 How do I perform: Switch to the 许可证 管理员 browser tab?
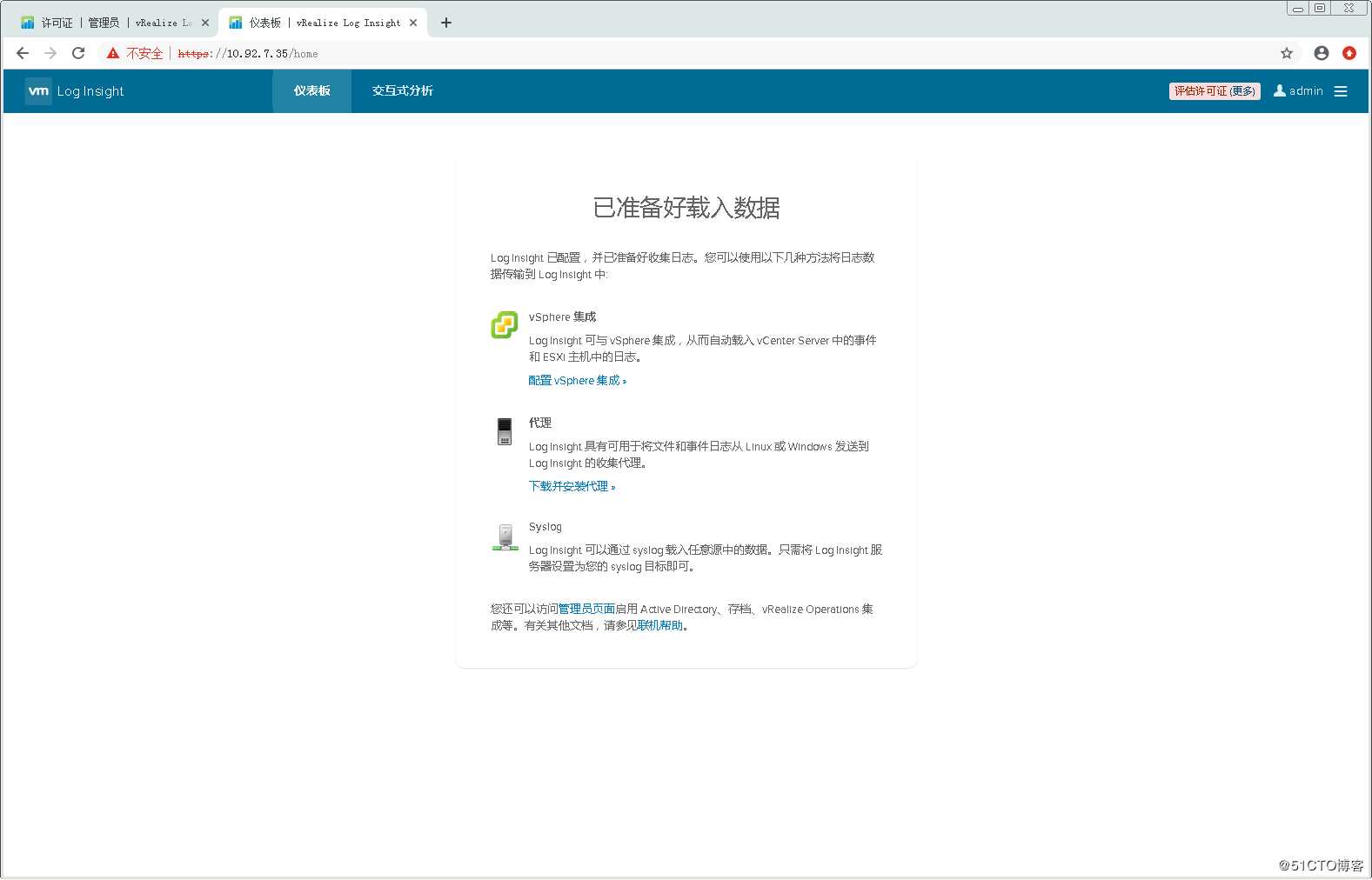tap(115, 23)
